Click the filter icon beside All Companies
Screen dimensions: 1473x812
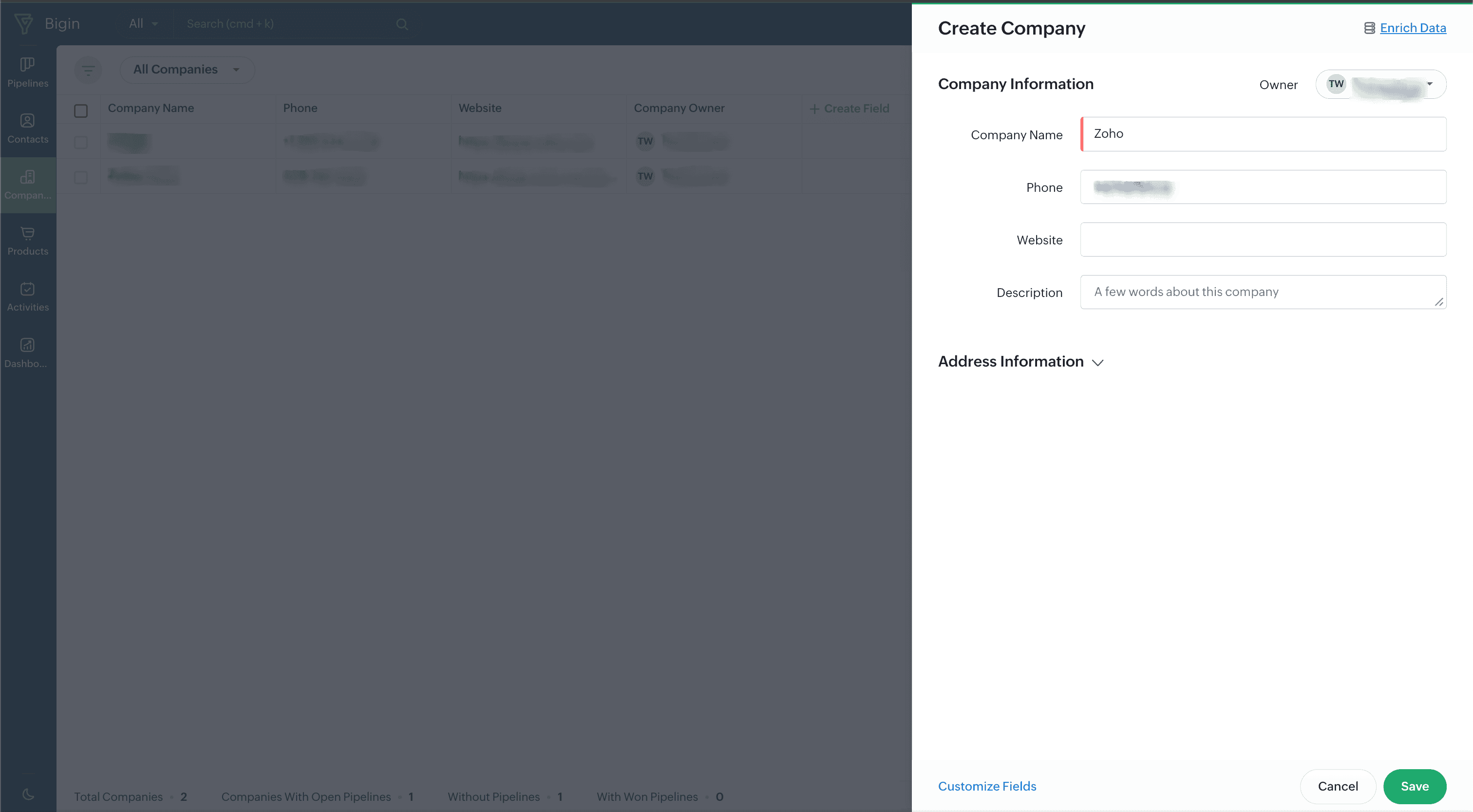(x=88, y=70)
